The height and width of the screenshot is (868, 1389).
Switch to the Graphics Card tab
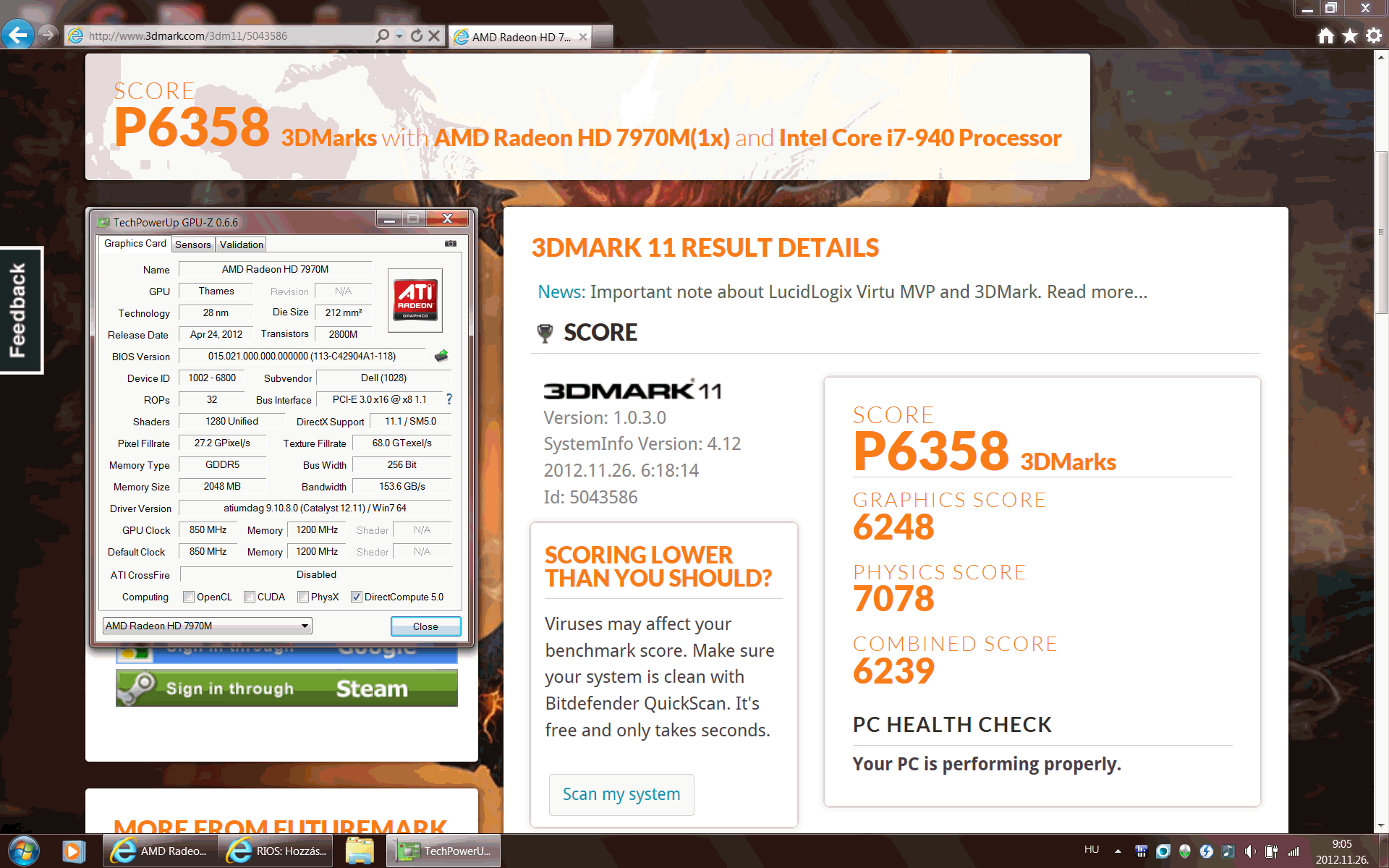(135, 244)
